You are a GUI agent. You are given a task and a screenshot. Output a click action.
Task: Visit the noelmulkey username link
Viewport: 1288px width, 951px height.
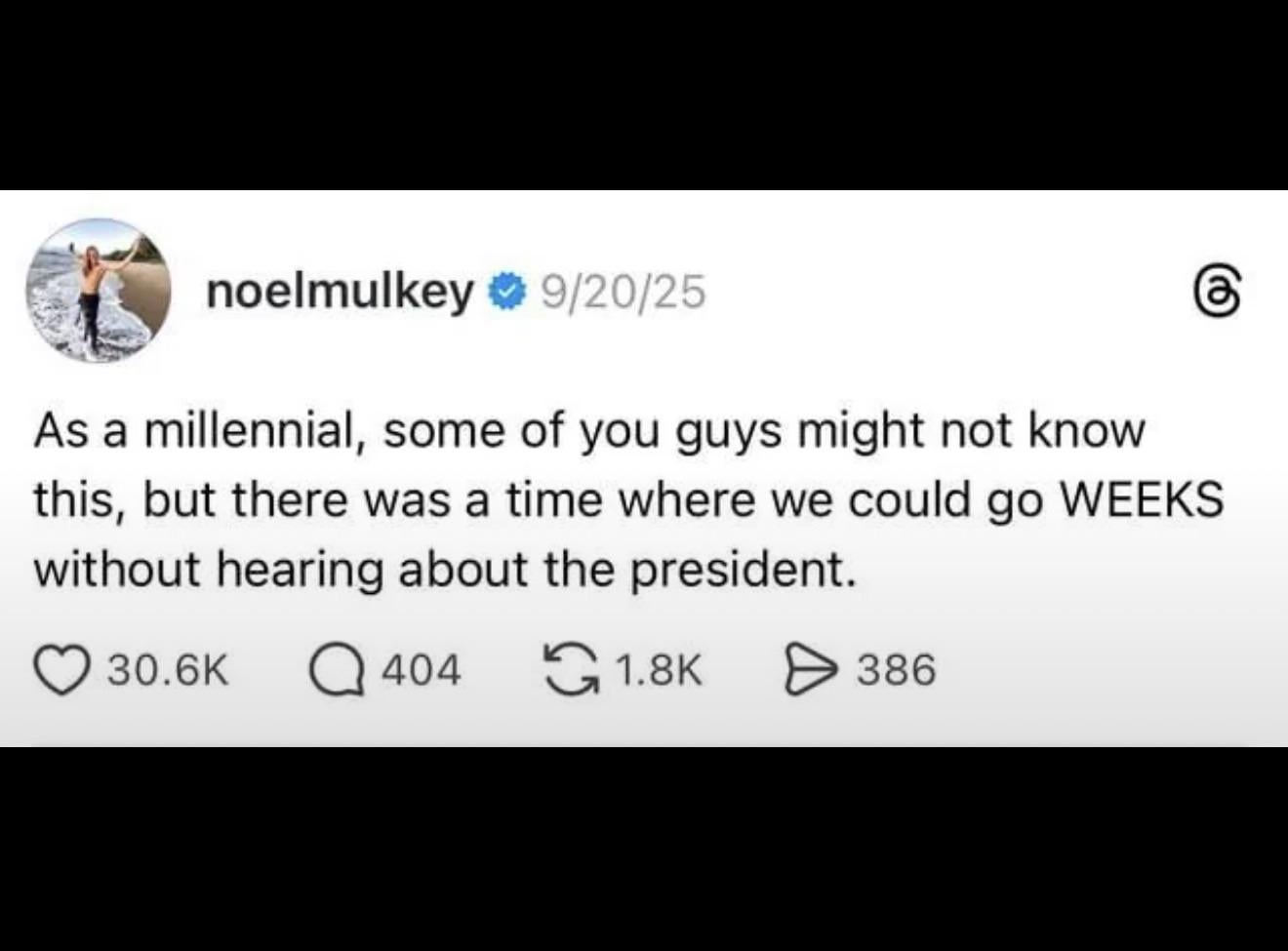[340, 291]
